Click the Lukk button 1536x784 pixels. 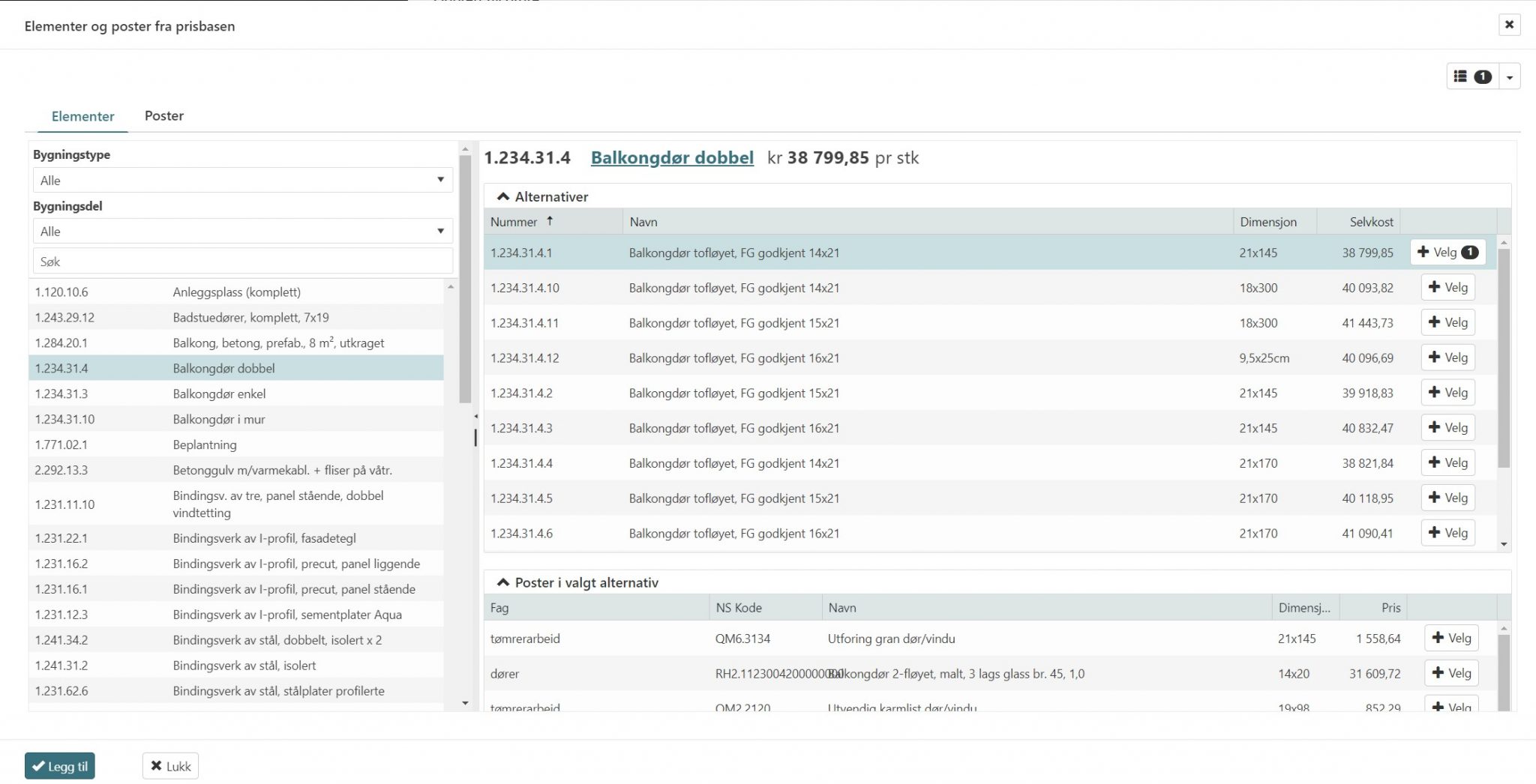pyautogui.click(x=170, y=766)
